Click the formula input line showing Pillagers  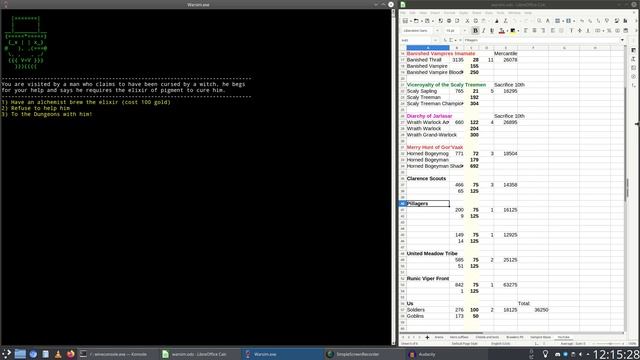541,40
